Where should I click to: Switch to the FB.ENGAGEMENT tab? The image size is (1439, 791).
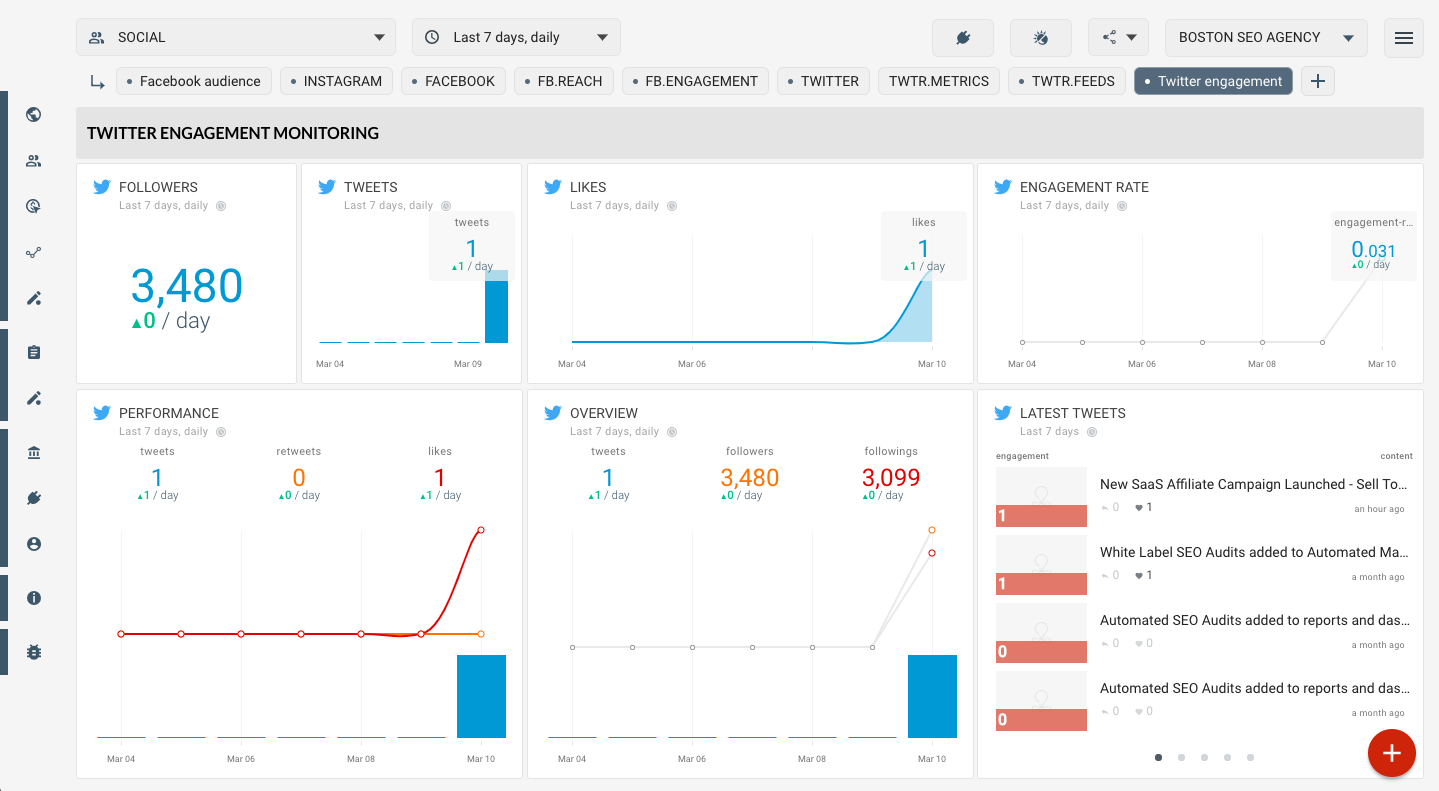point(696,81)
